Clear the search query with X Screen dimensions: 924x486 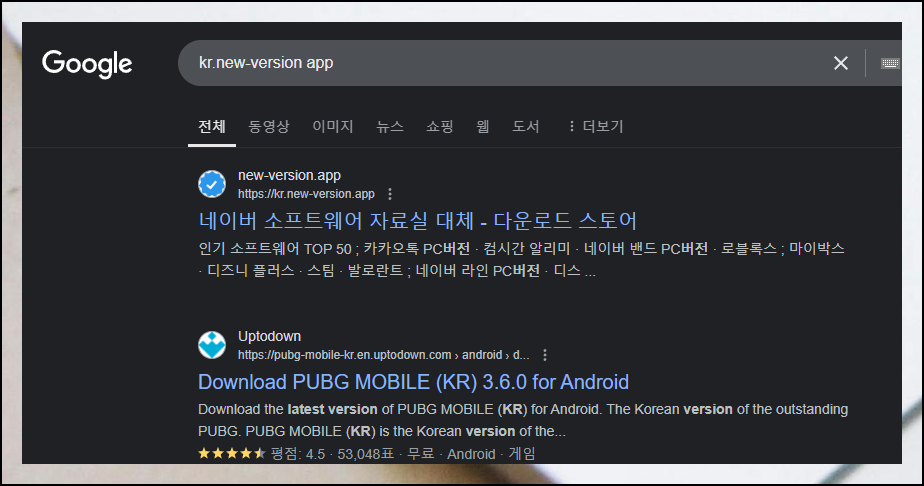841,63
